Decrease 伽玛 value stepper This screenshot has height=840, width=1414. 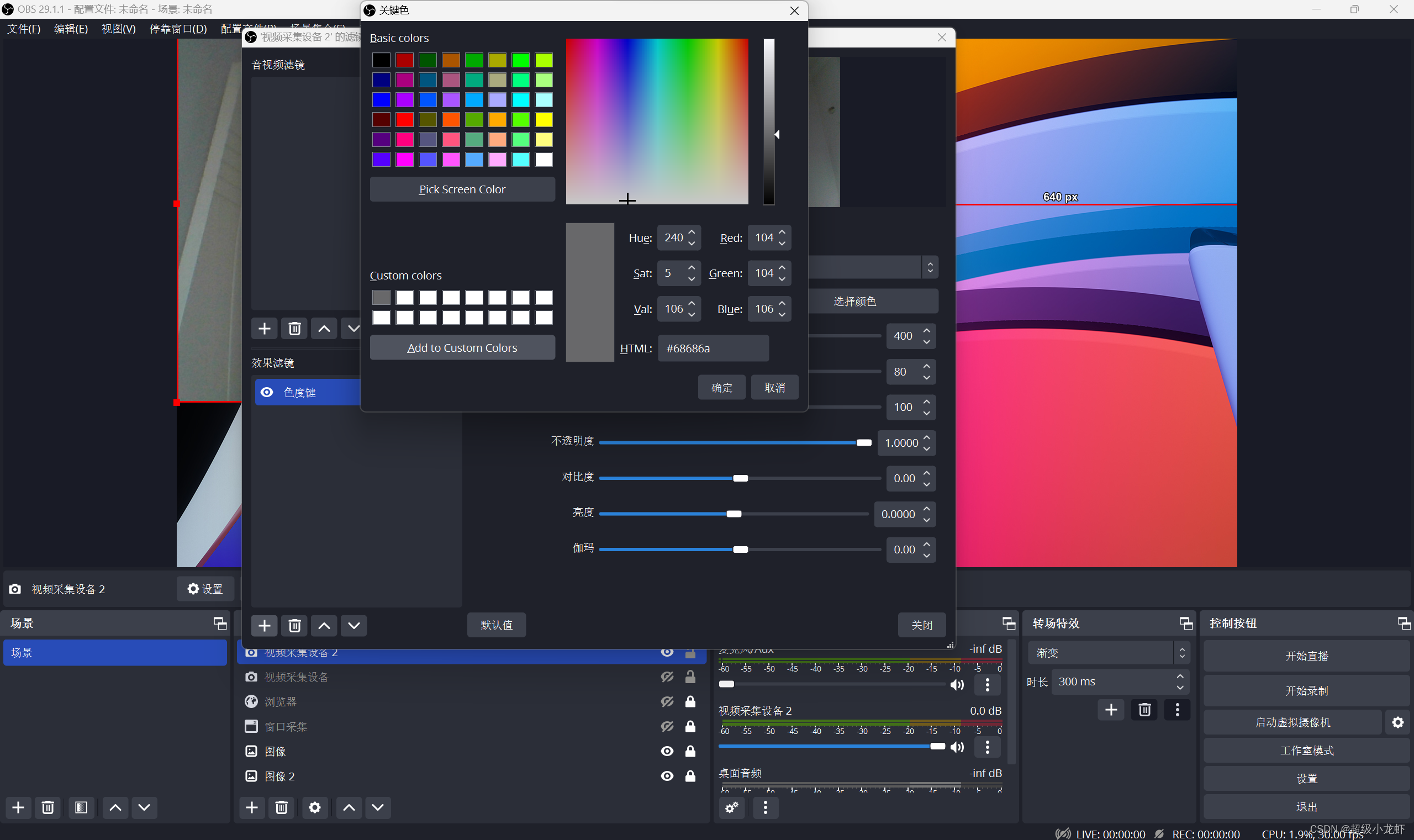[927, 555]
